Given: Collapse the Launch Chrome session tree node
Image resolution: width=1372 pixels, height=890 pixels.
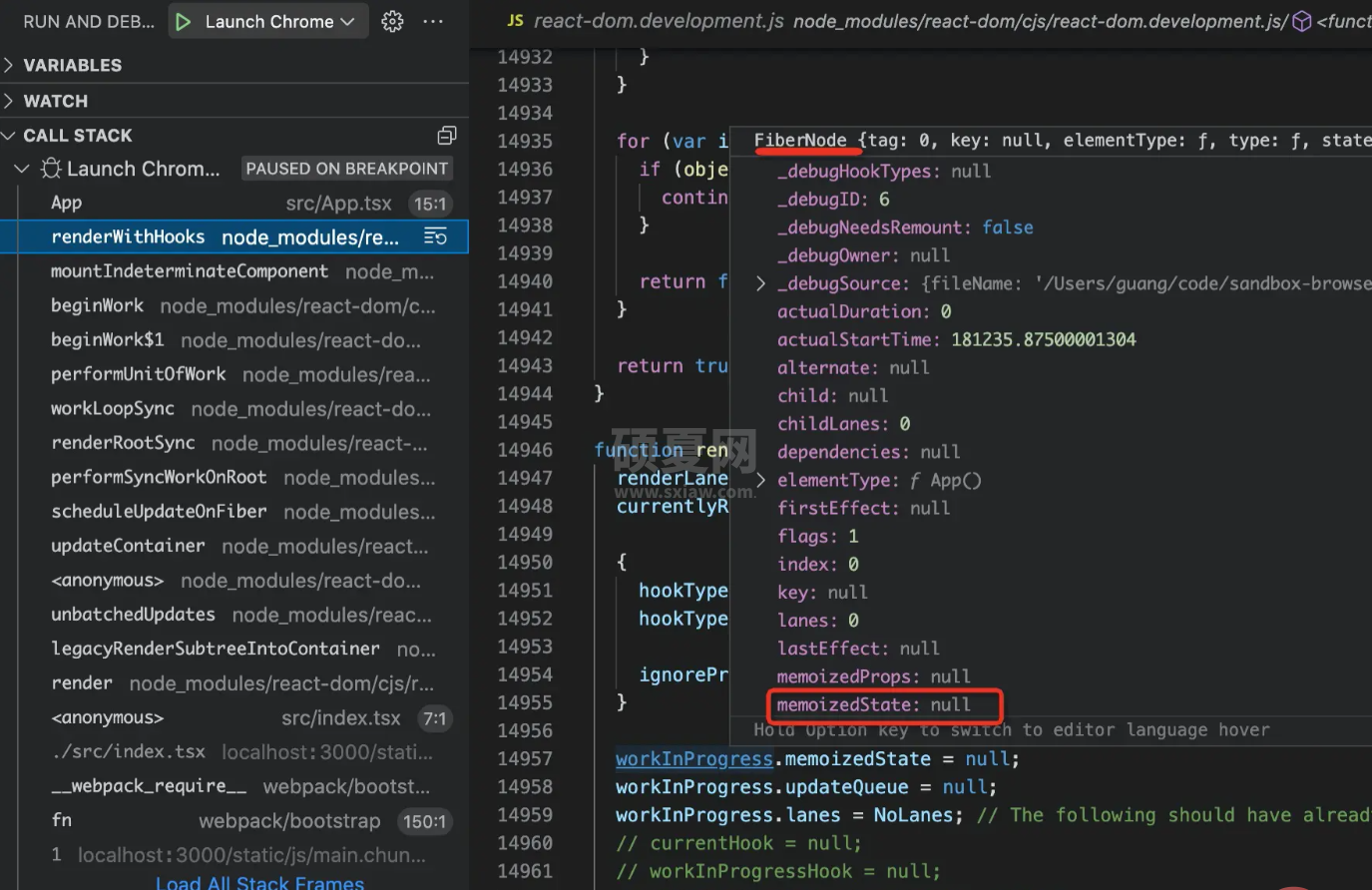Looking at the screenshot, I should coord(22,170).
